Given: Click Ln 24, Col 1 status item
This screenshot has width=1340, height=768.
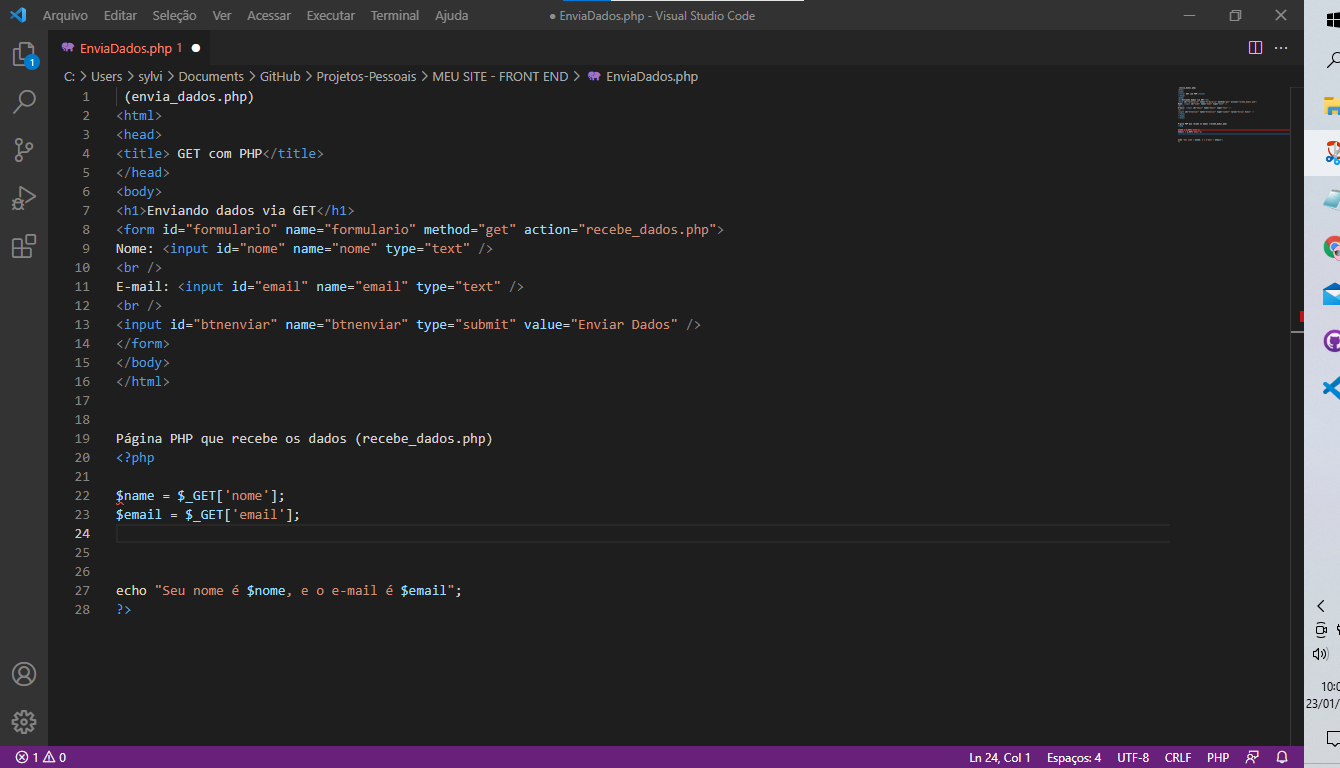Looking at the screenshot, I should tap(999, 757).
